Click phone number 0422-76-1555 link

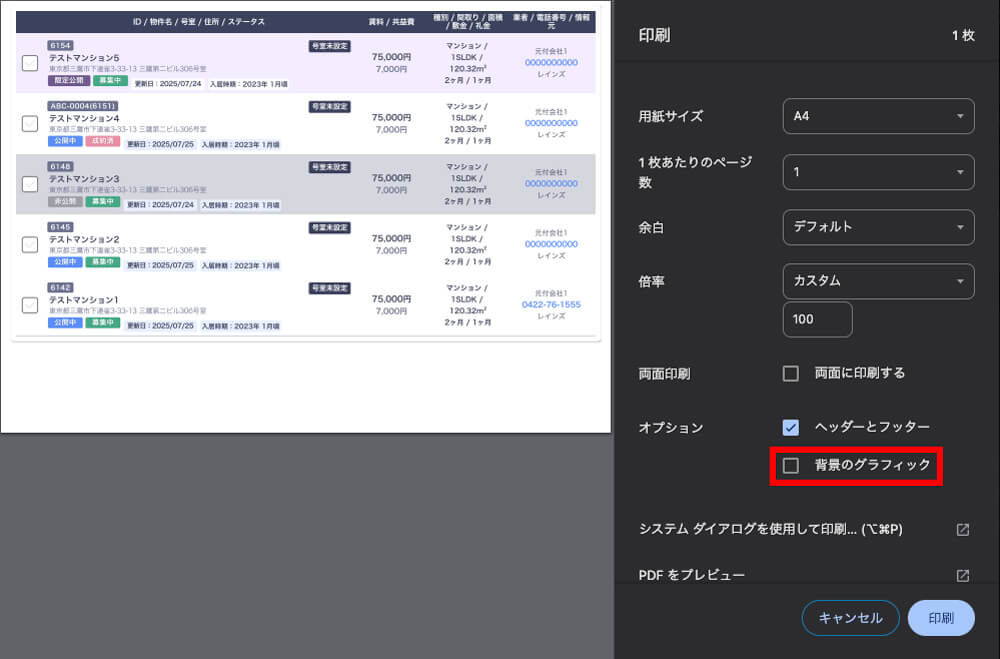pyautogui.click(x=551, y=304)
